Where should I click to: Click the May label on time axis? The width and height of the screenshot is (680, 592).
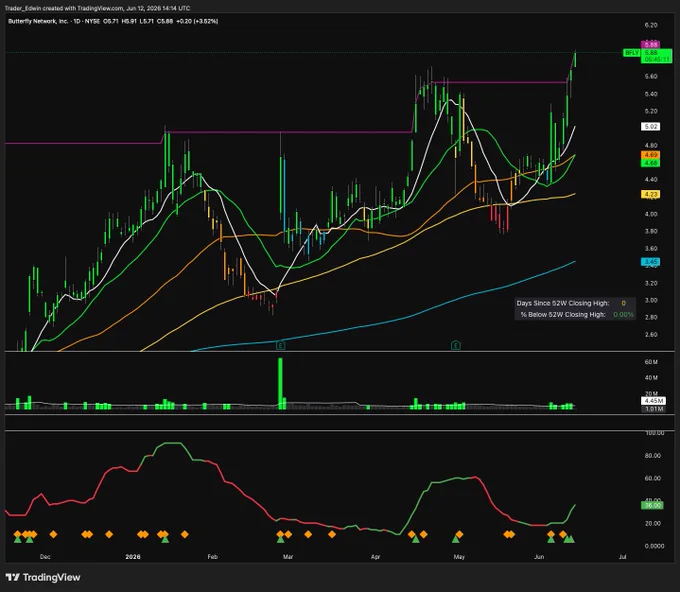(x=459, y=556)
